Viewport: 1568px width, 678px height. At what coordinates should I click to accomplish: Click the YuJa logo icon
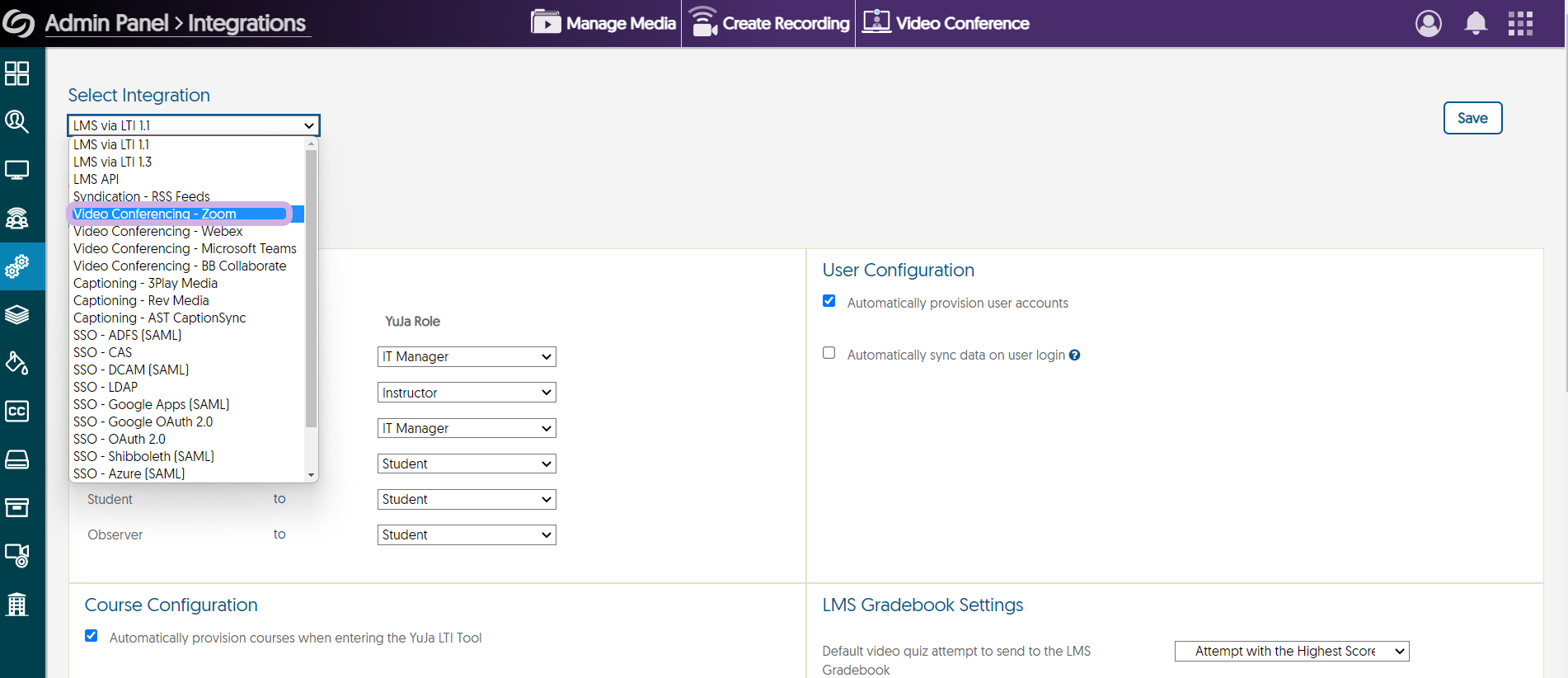18,23
